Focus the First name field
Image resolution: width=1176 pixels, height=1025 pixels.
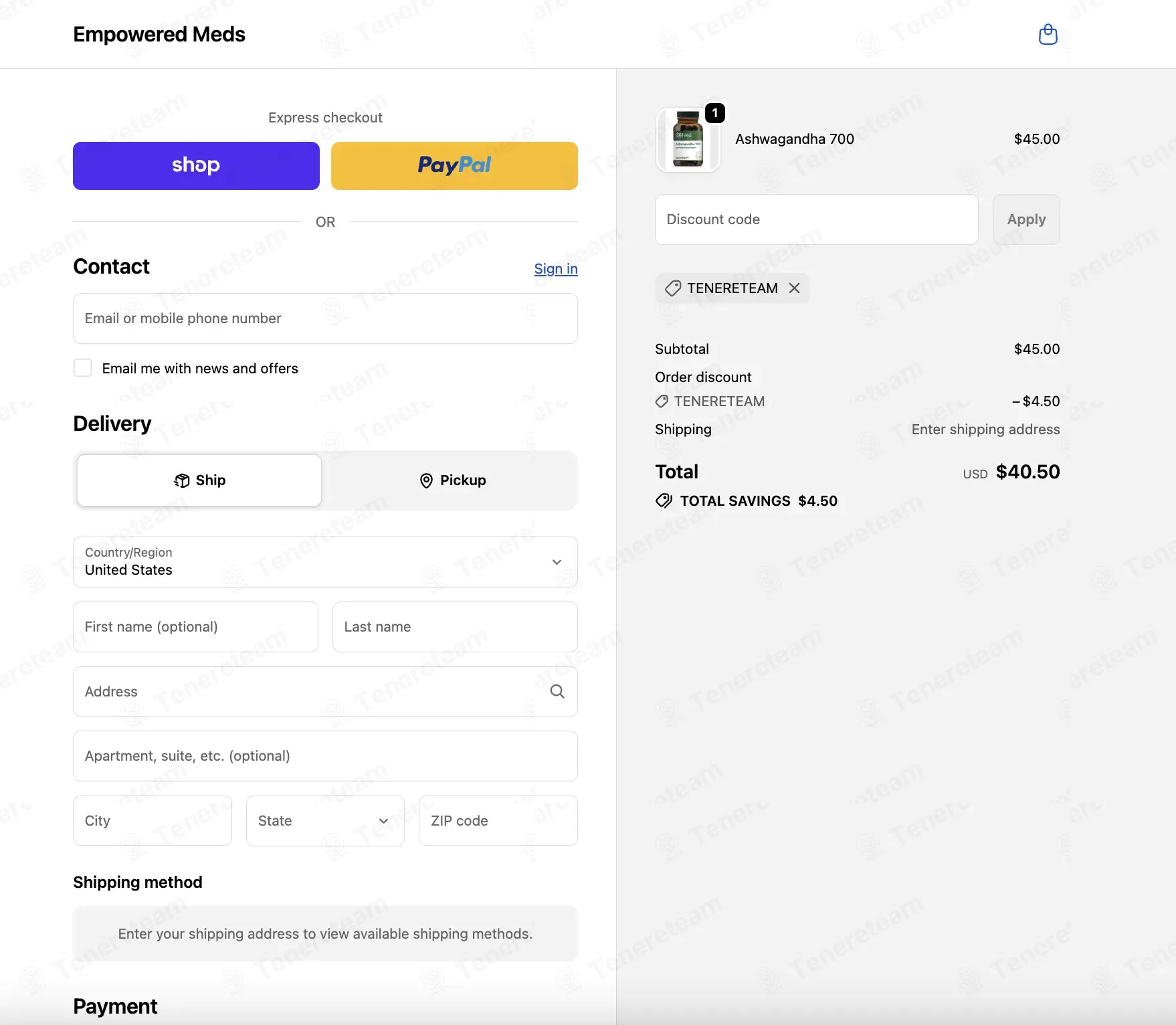tap(195, 627)
